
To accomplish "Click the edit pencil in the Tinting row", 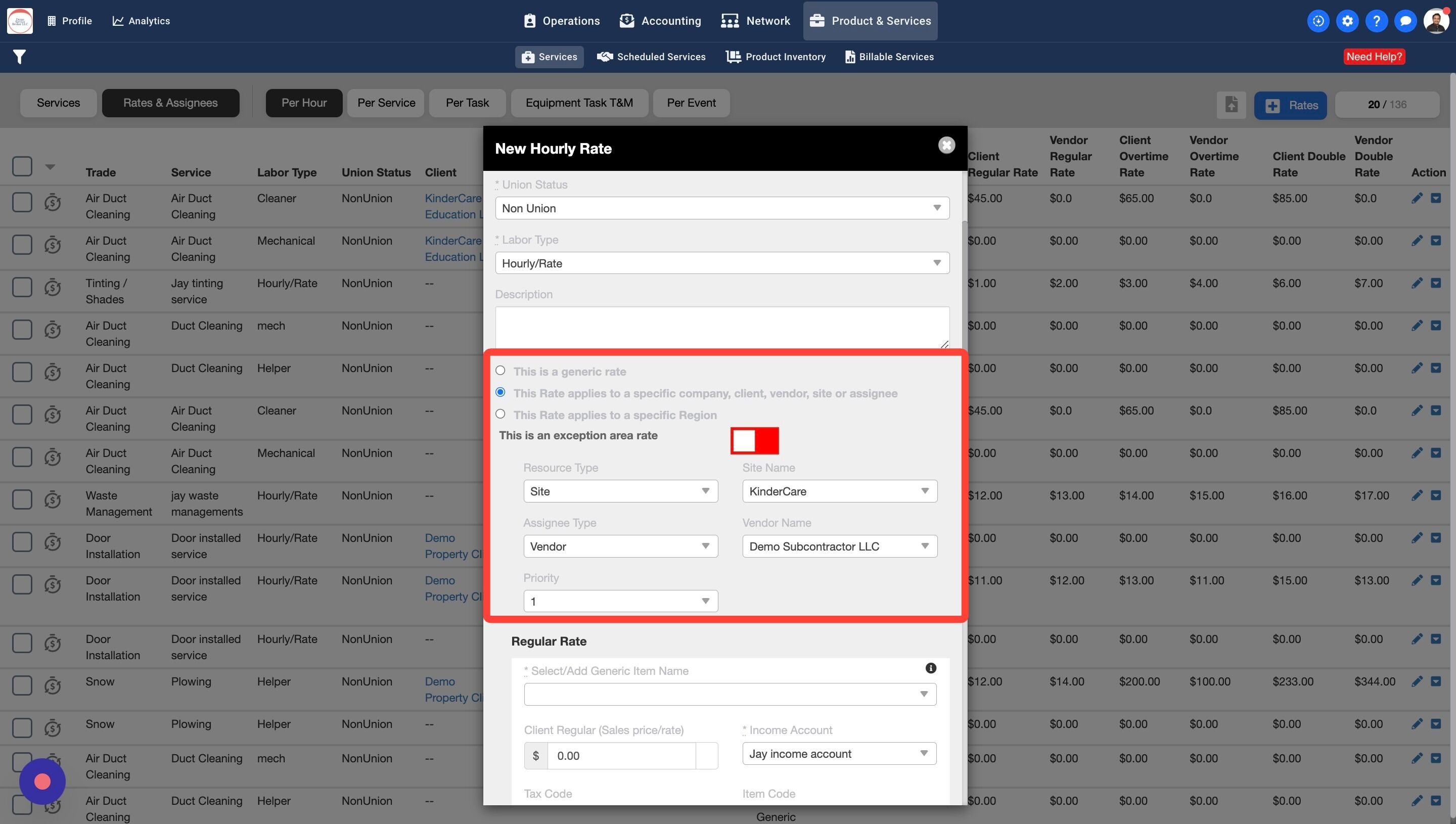I will [x=1417, y=283].
